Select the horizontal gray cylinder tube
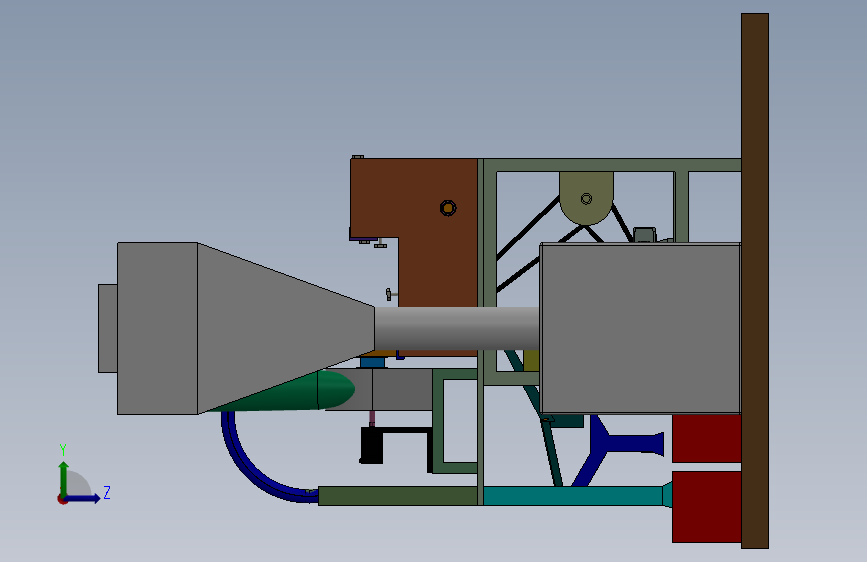The width and height of the screenshot is (867, 562). point(457,329)
